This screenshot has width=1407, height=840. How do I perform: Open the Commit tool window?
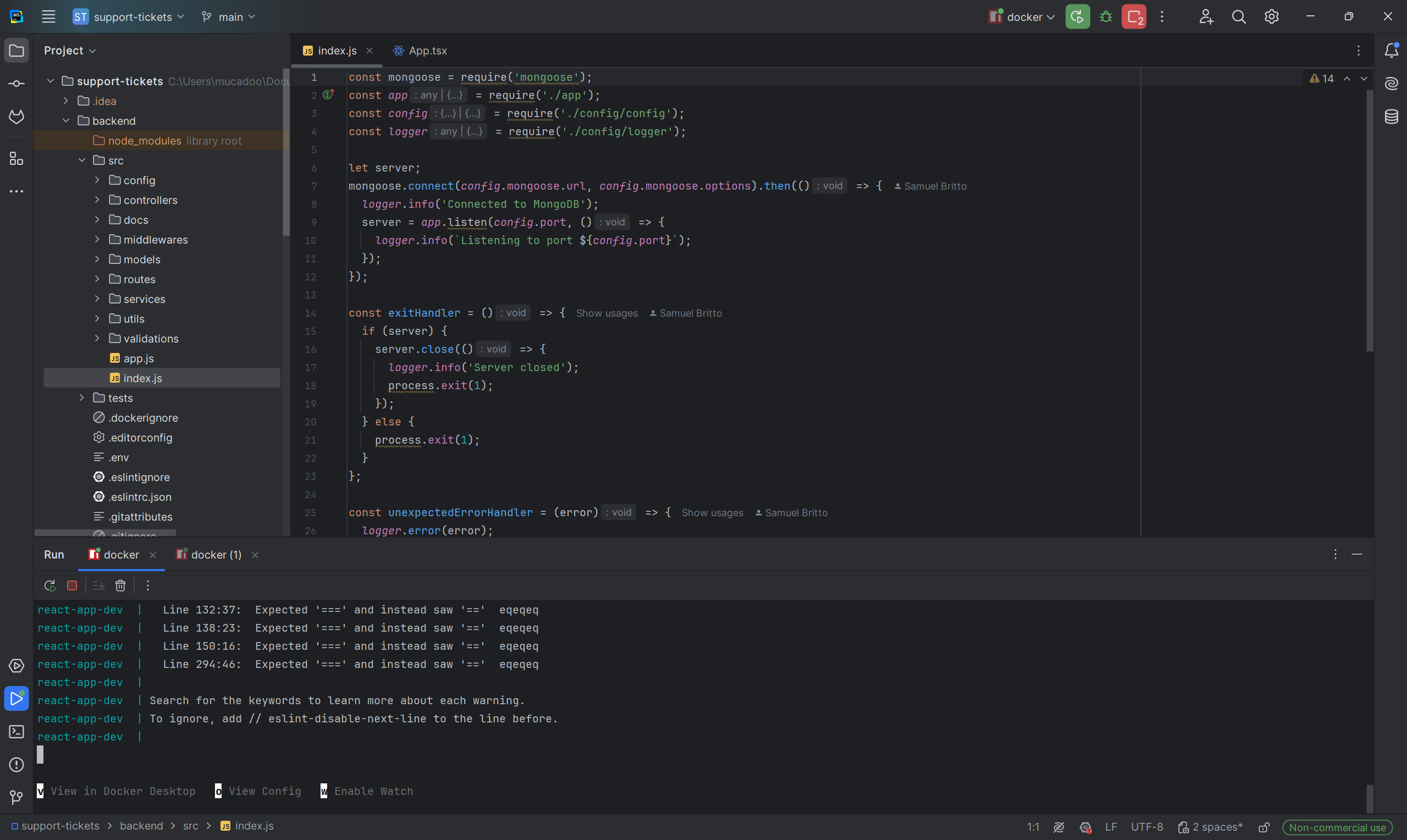tap(16, 84)
